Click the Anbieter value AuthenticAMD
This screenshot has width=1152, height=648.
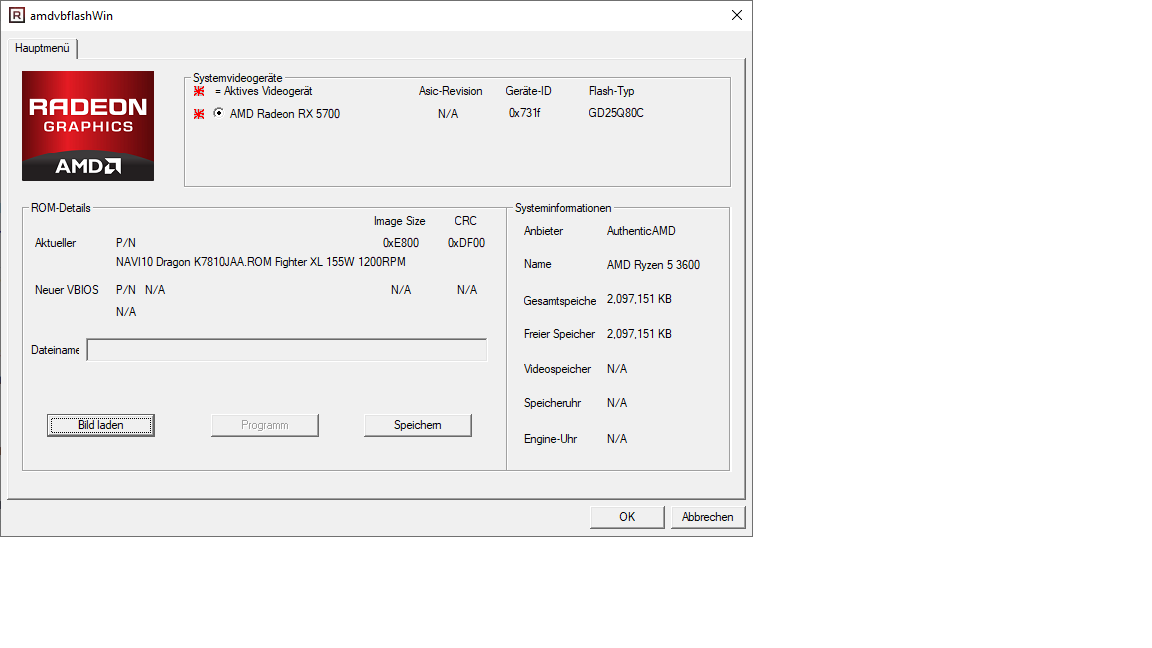point(641,230)
